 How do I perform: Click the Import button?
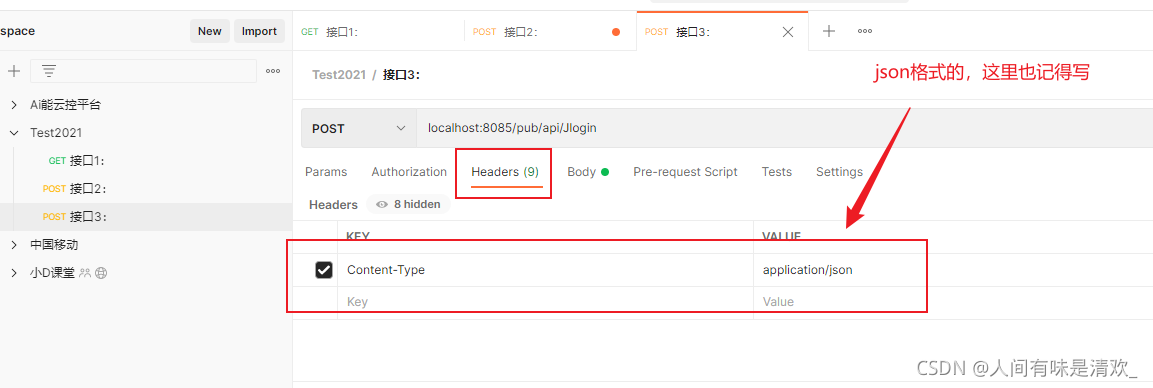point(259,31)
